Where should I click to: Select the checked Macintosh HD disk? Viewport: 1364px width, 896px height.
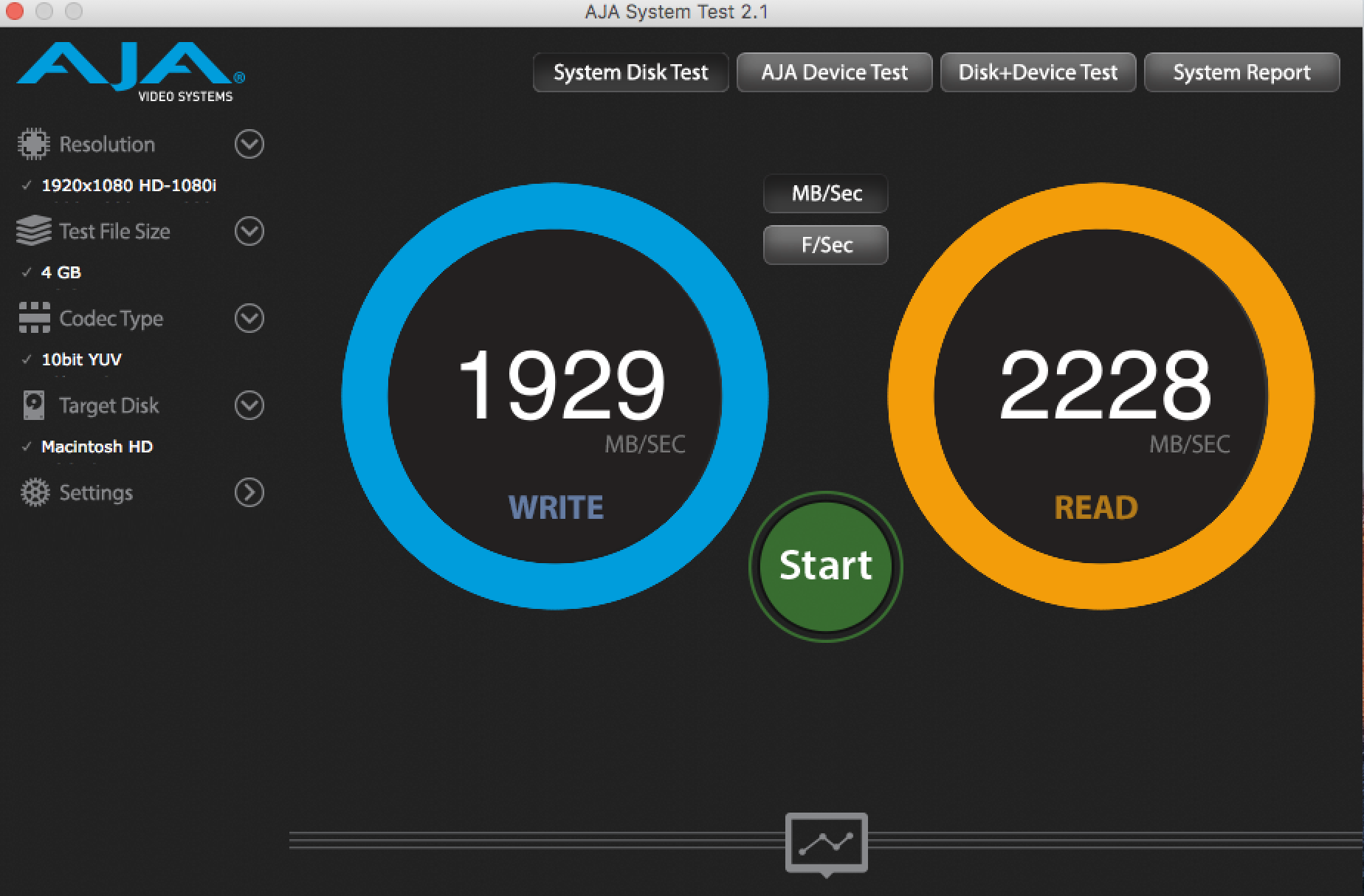tap(97, 447)
